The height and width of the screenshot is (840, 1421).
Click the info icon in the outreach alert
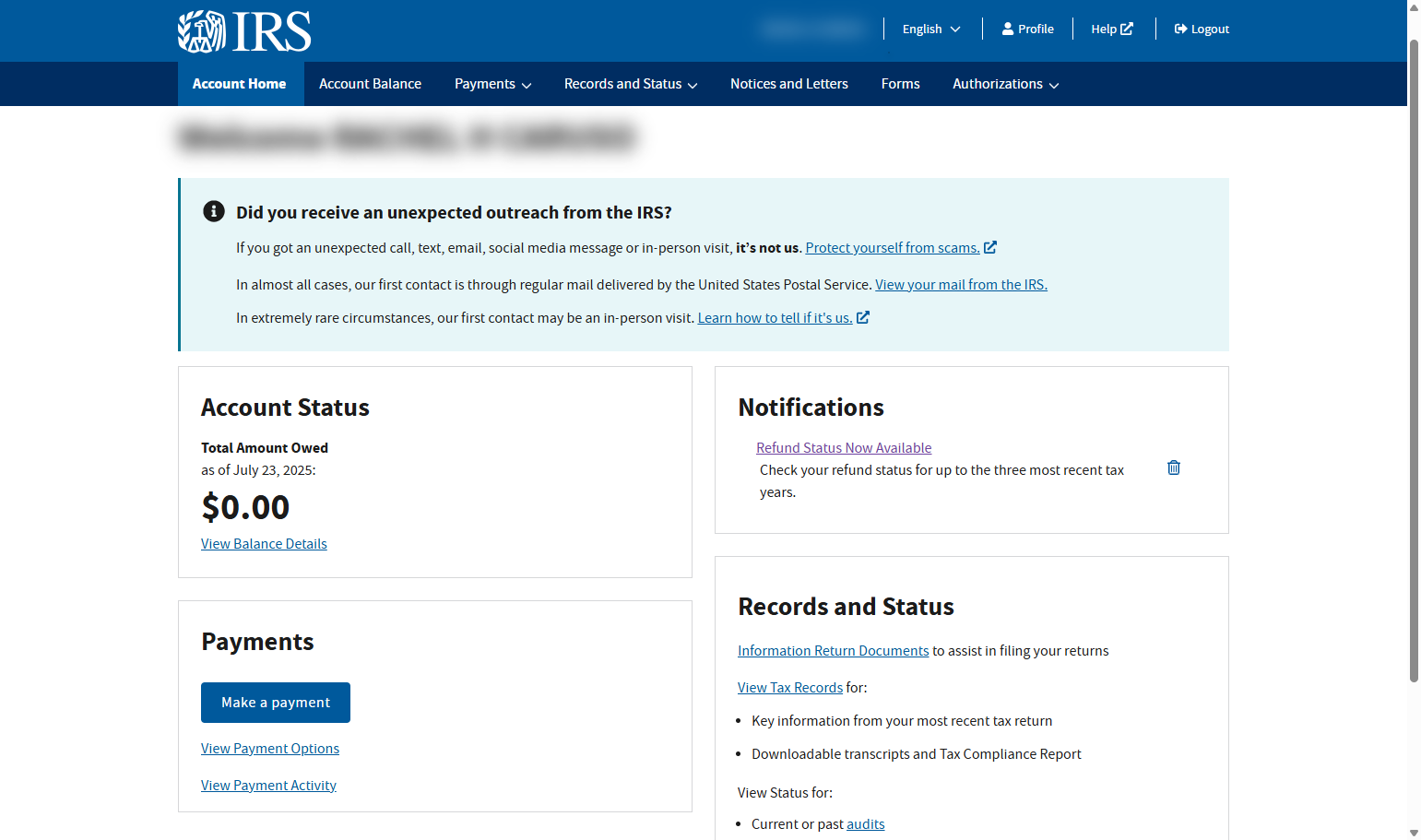tap(214, 211)
